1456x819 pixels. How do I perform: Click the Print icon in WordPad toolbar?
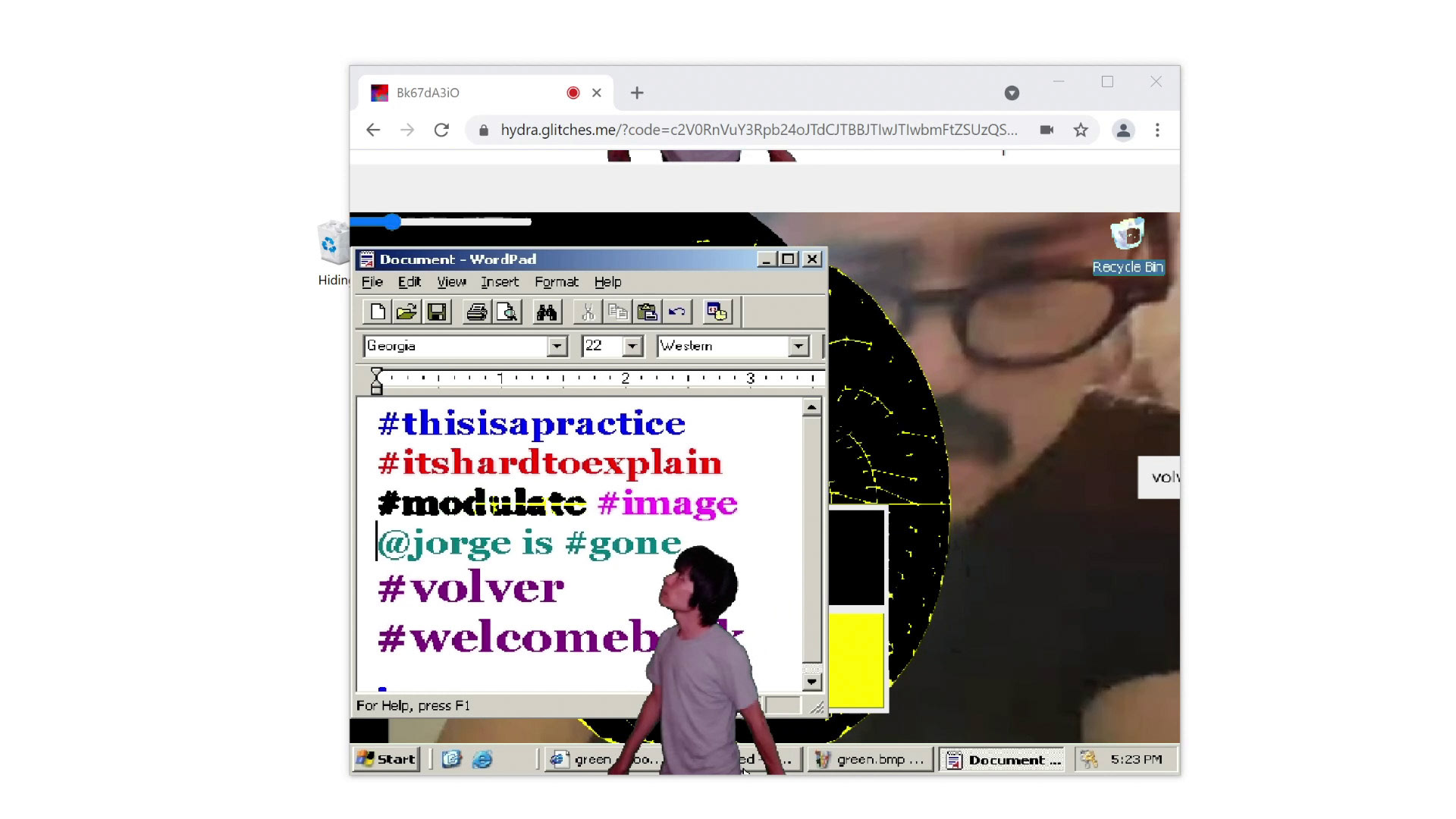coord(477,312)
